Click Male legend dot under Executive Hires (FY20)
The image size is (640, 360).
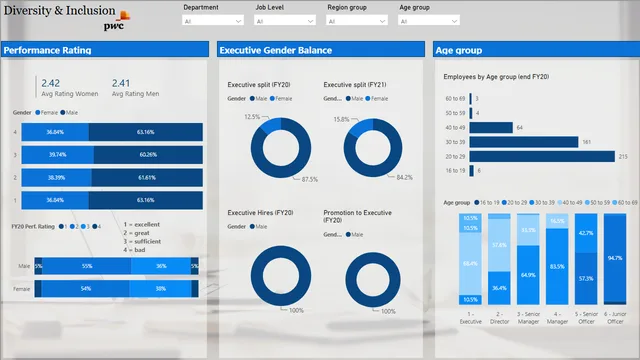click(252, 227)
